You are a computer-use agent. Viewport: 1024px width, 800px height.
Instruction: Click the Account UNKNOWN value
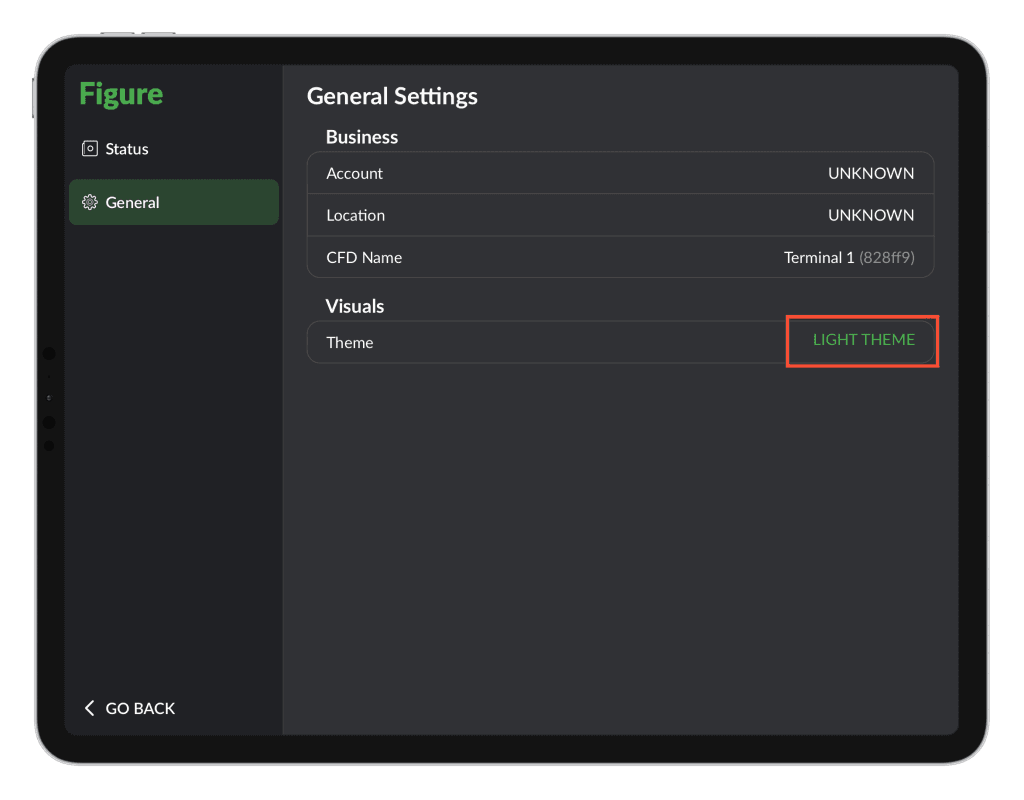point(871,173)
